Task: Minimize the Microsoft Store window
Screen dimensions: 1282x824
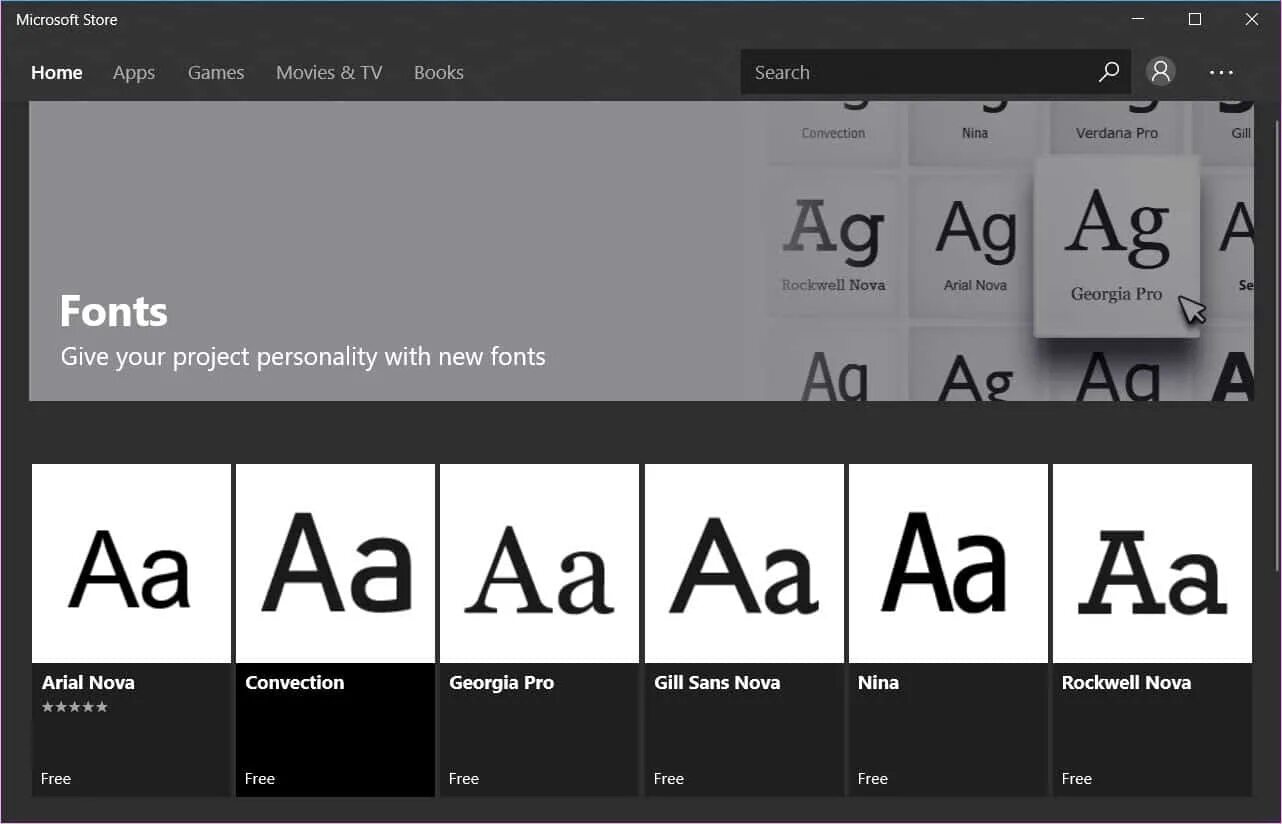Action: click(1137, 19)
